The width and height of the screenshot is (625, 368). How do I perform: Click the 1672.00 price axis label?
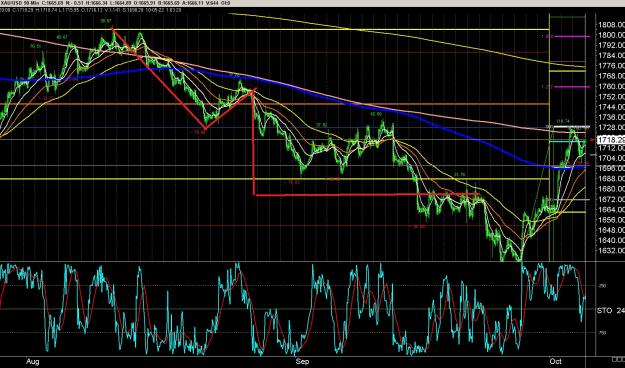(x=611, y=199)
